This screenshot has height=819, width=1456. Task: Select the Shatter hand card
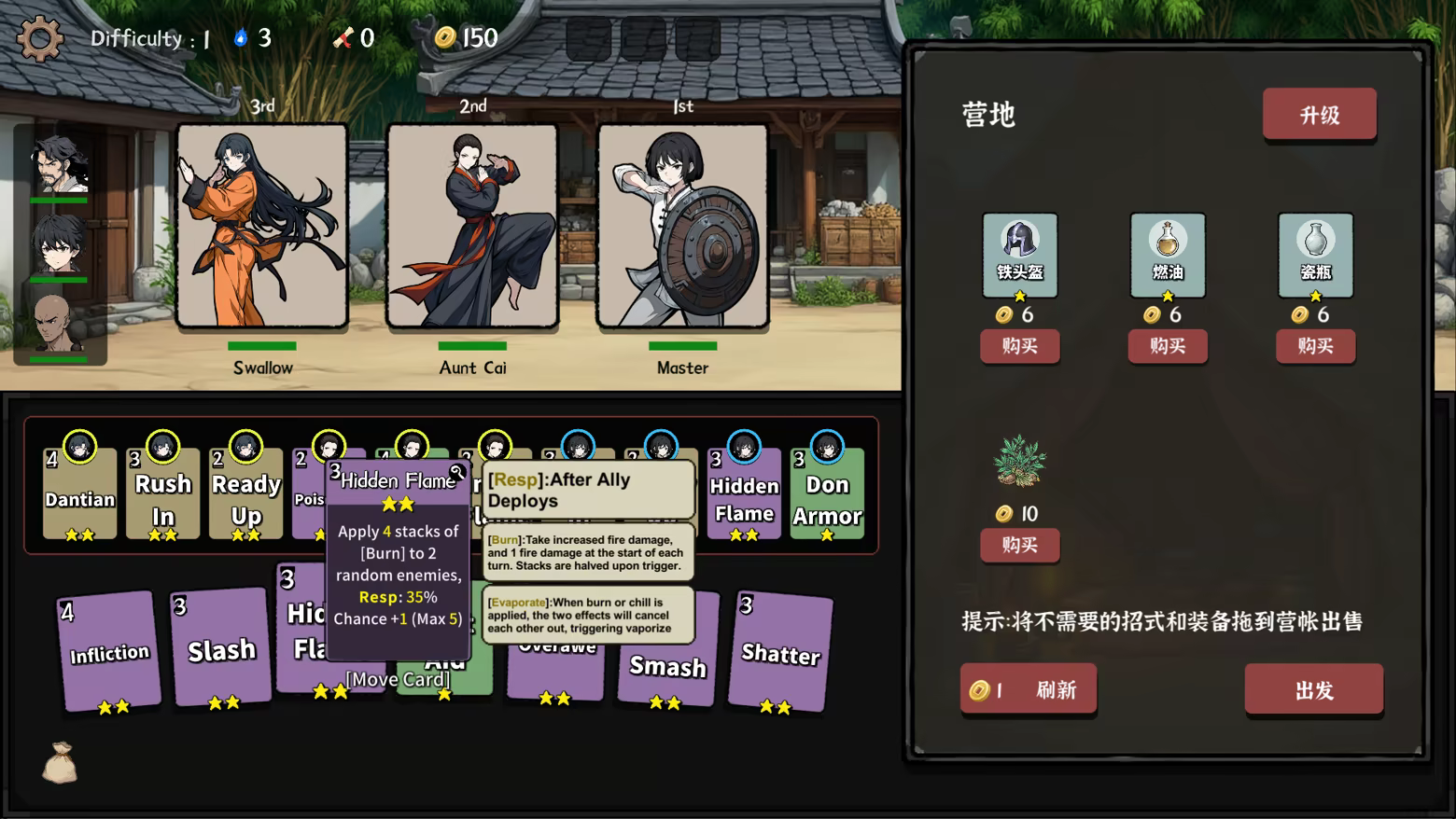780,651
